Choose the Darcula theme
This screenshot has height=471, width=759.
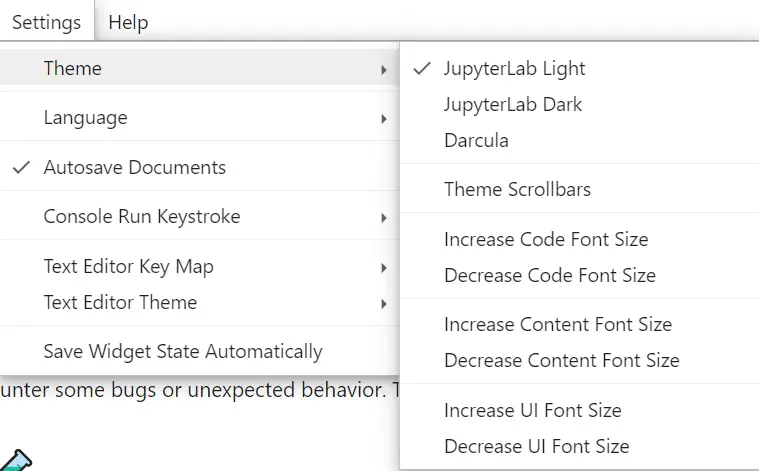pos(579,141)
